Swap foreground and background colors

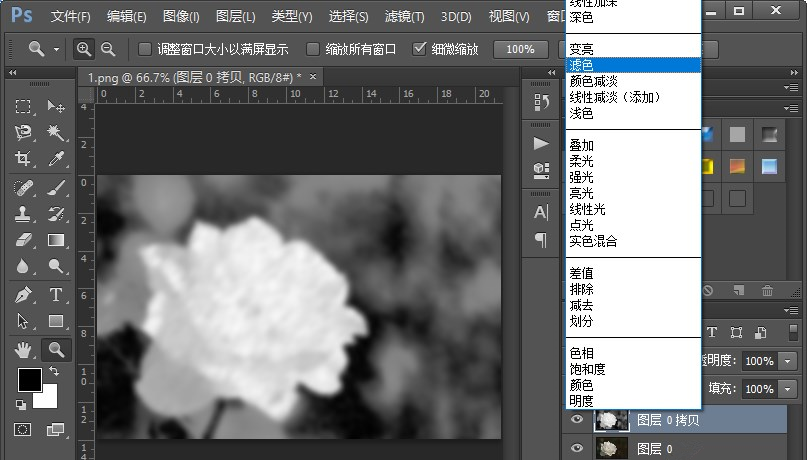click(x=54, y=370)
